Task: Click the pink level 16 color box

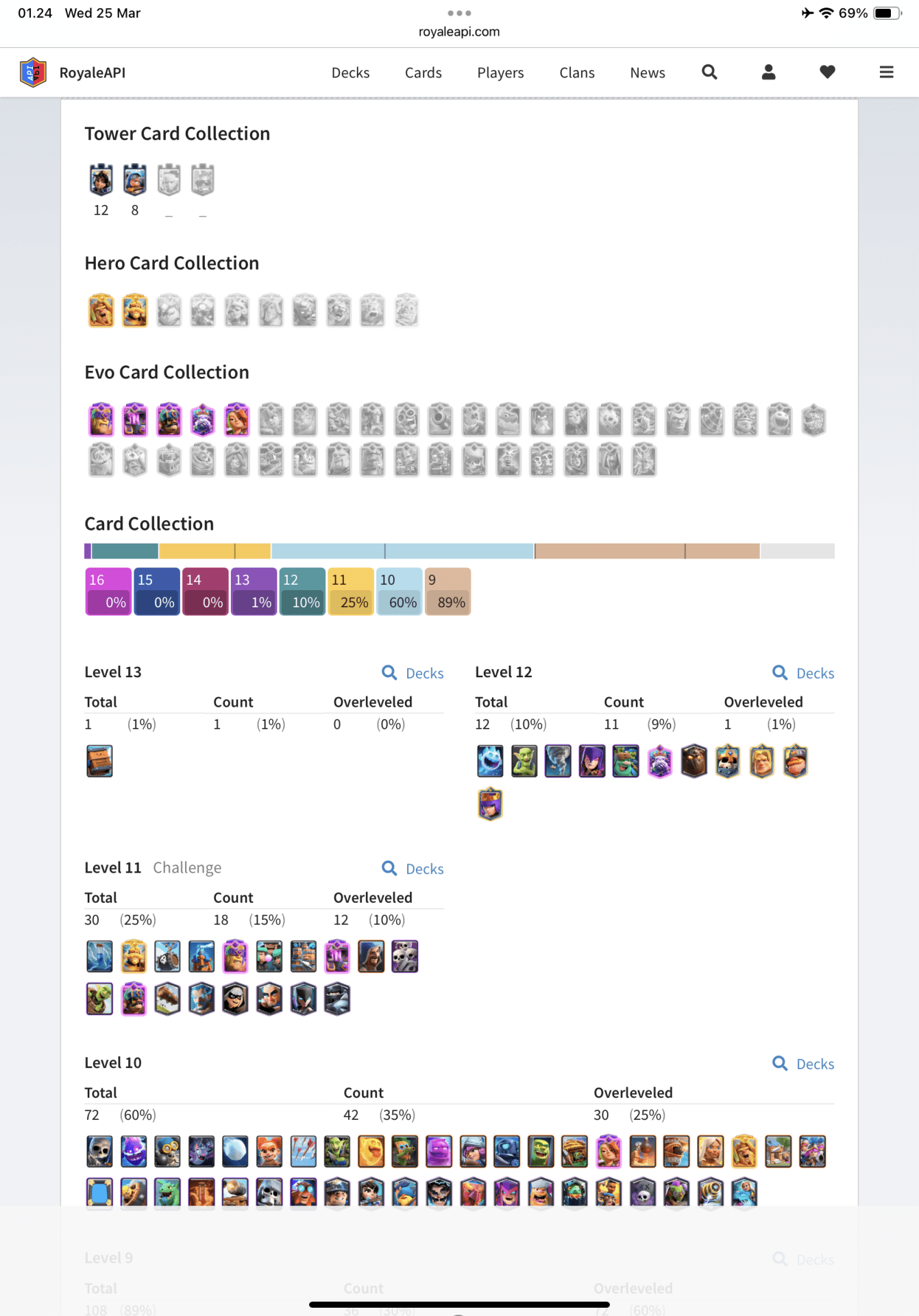Action: click(108, 591)
